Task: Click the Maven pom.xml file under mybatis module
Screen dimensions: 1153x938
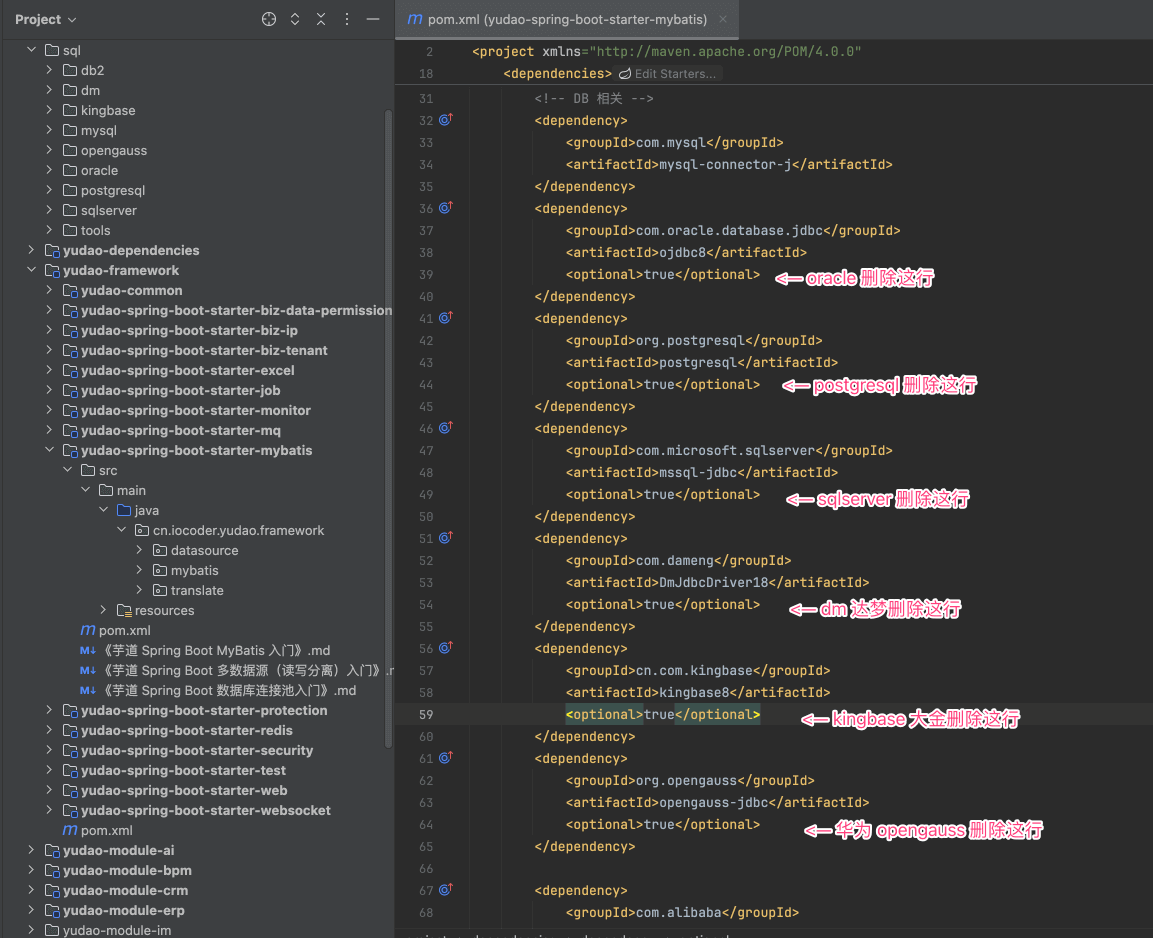Action: pyautogui.click(x=124, y=630)
